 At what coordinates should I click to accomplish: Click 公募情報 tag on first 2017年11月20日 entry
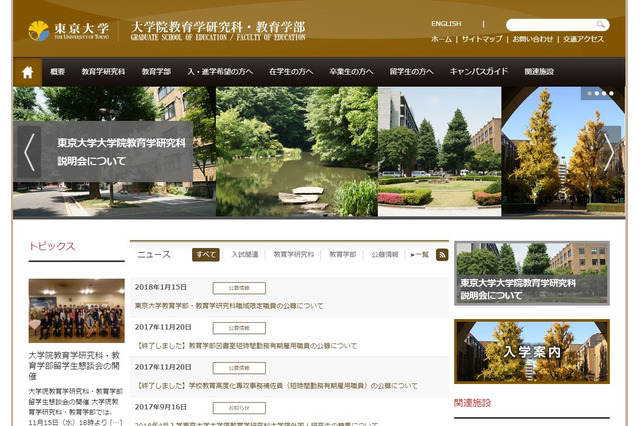click(x=239, y=328)
